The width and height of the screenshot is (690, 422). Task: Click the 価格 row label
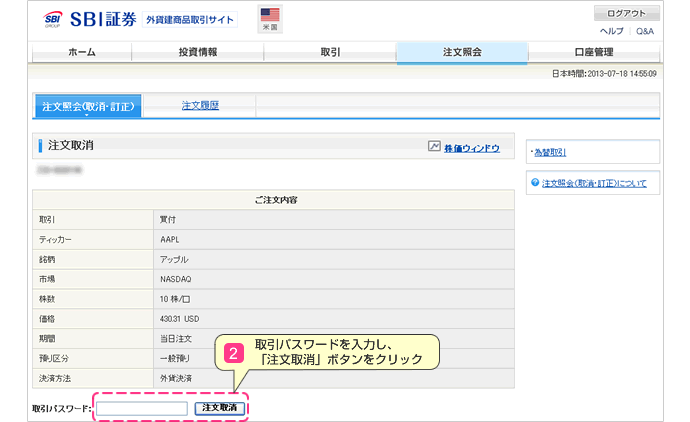click(x=47, y=319)
